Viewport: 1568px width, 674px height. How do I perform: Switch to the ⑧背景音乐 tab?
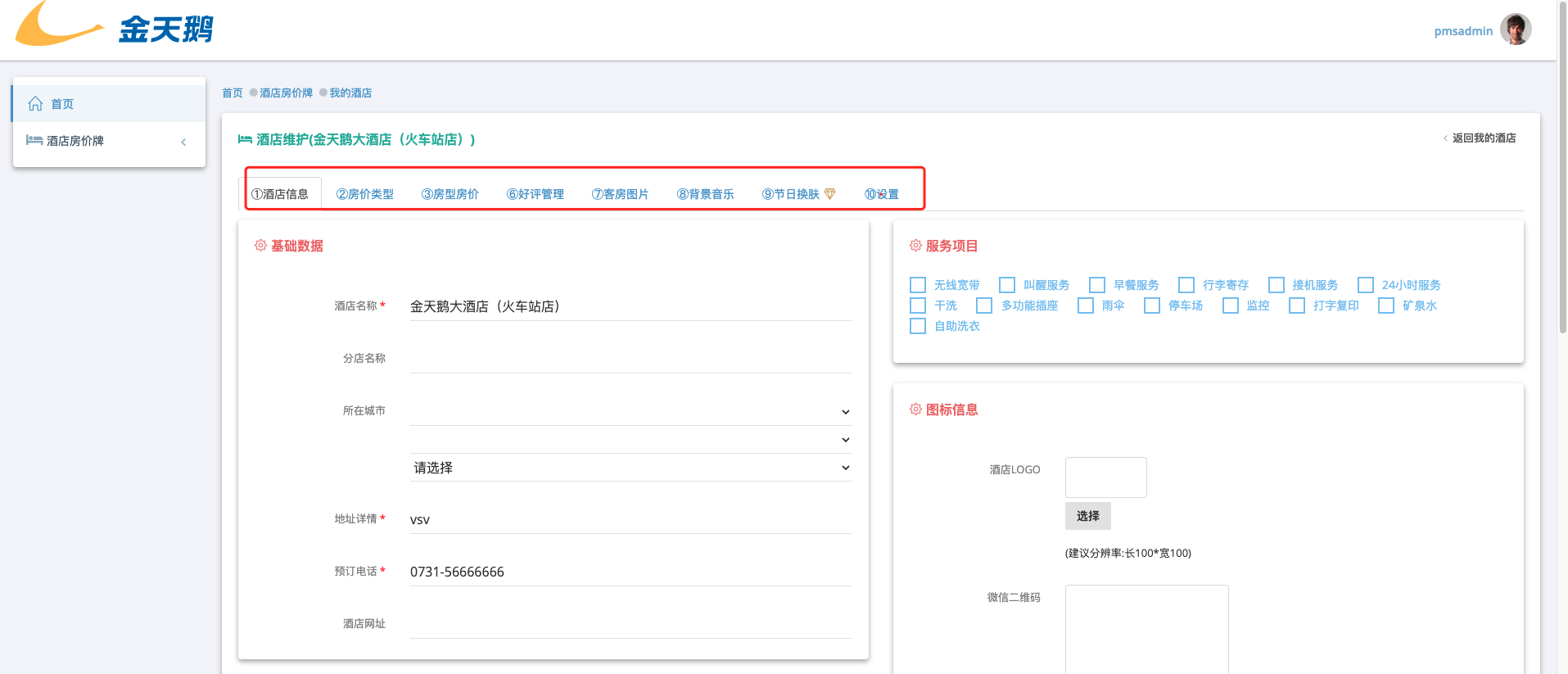pyautogui.click(x=706, y=194)
